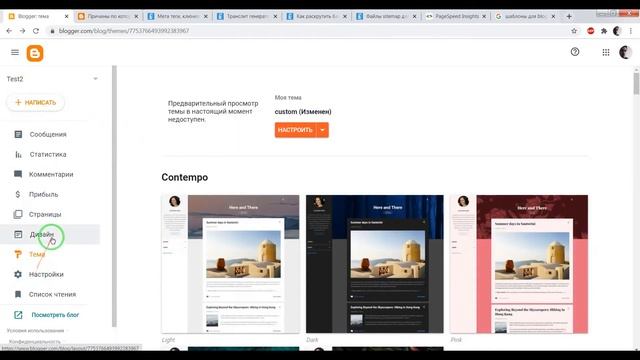Image resolution: width=640 pixels, height=360 pixels.
Task: Open the Google apps grid
Action: [x=606, y=52]
